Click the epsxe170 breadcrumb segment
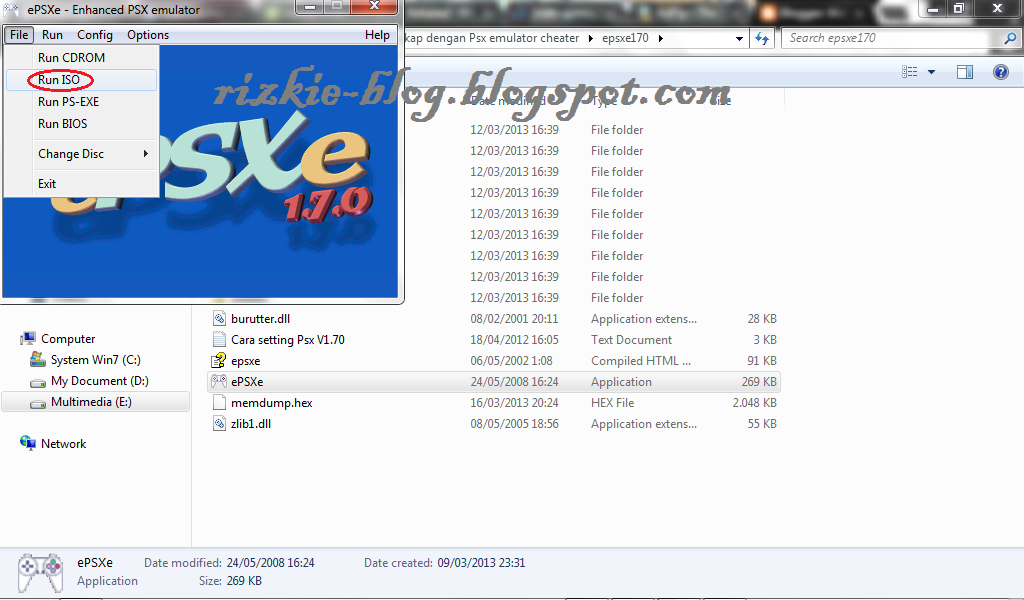The width and height of the screenshot is (1024, 600). 625,39
